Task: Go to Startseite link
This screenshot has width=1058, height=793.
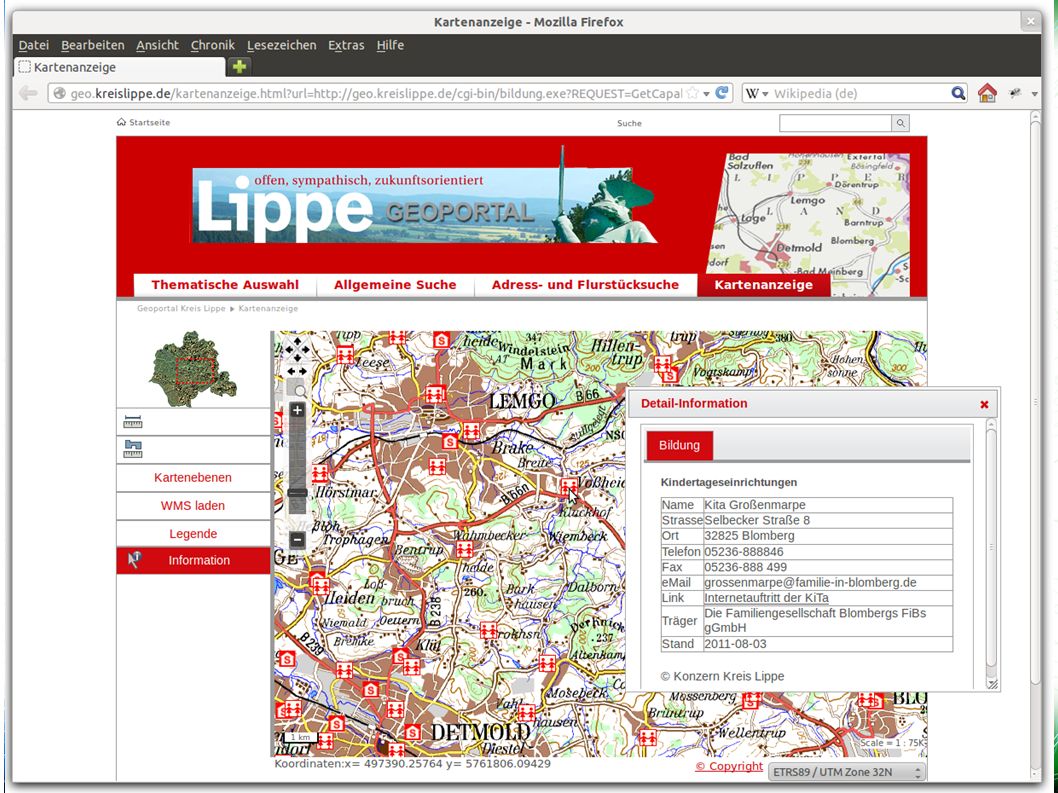Action: pyautogui.click(x=144, y=122)
